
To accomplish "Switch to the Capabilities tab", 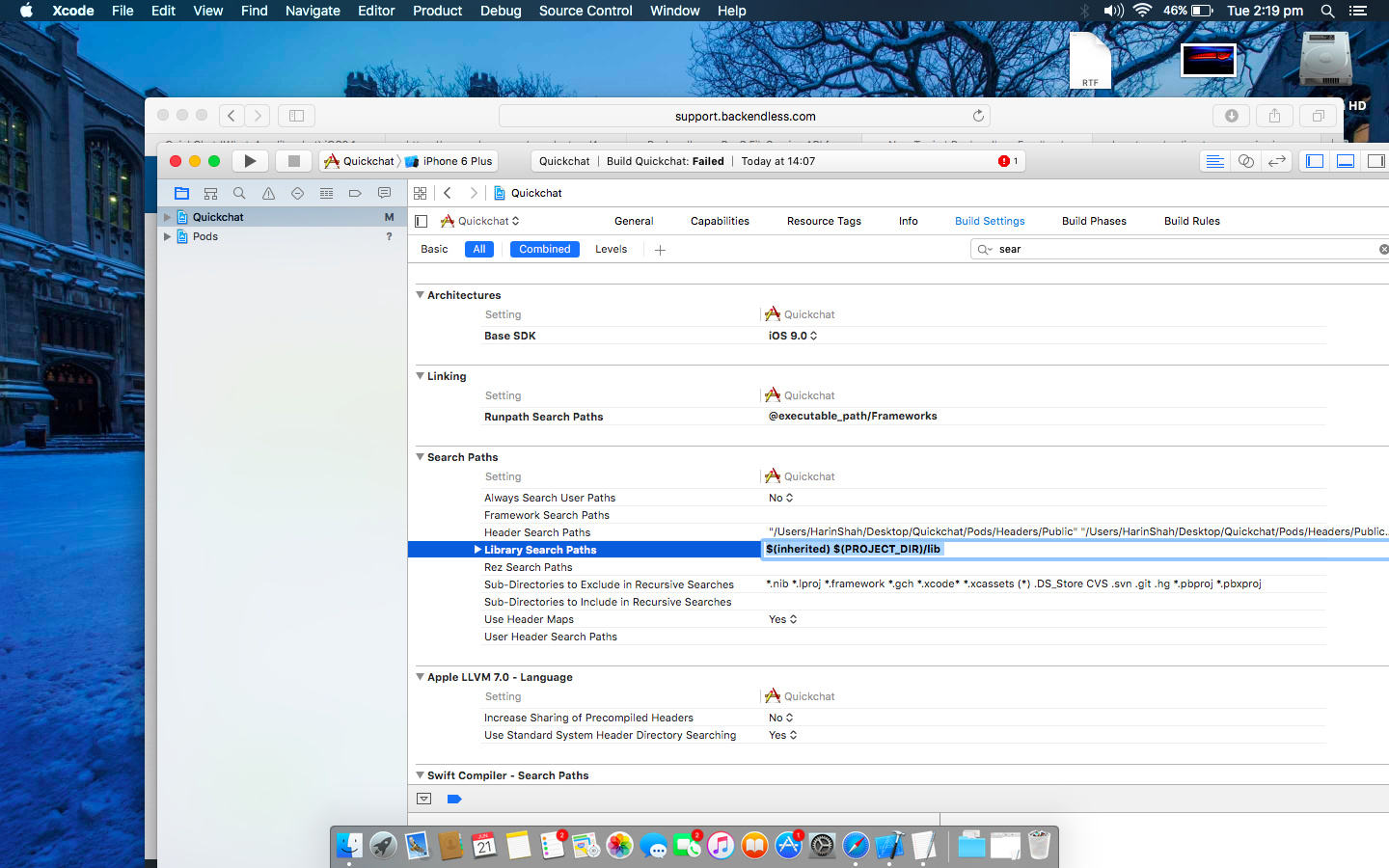I will click(720, 221).
